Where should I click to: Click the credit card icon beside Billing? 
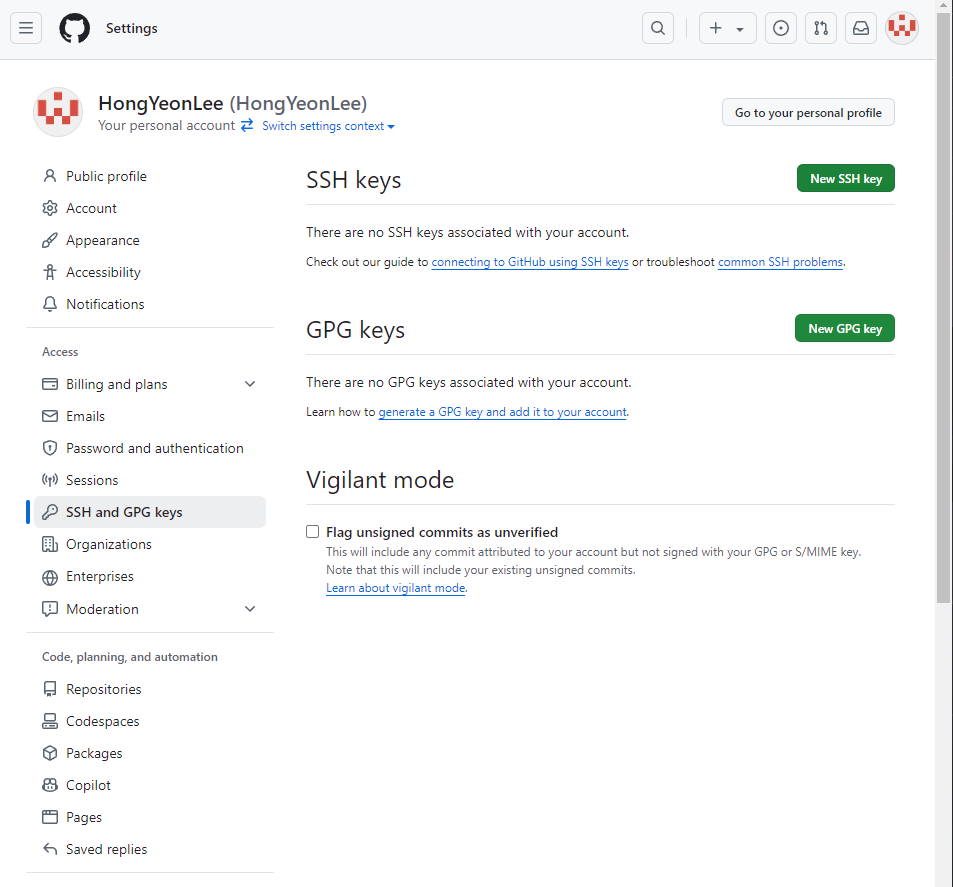click(x=50, y=384)
